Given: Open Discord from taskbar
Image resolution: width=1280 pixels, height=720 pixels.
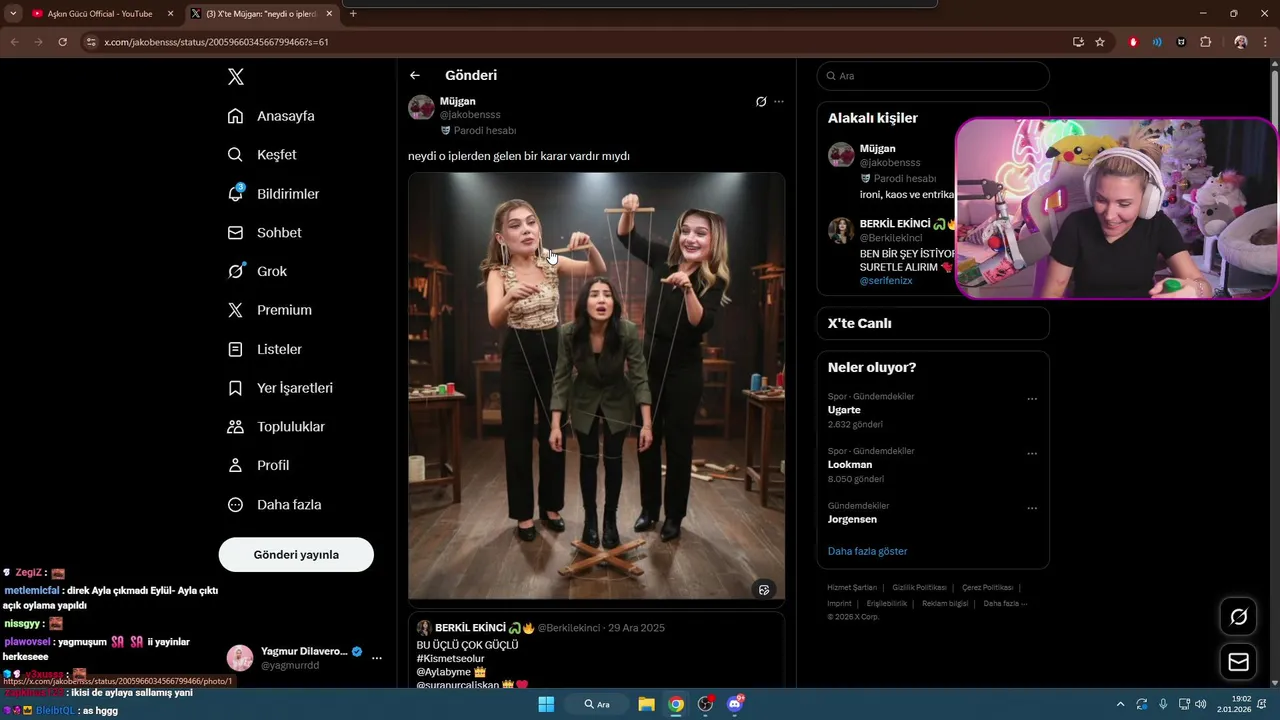Looking at the screenshot, I should [735, 704].
